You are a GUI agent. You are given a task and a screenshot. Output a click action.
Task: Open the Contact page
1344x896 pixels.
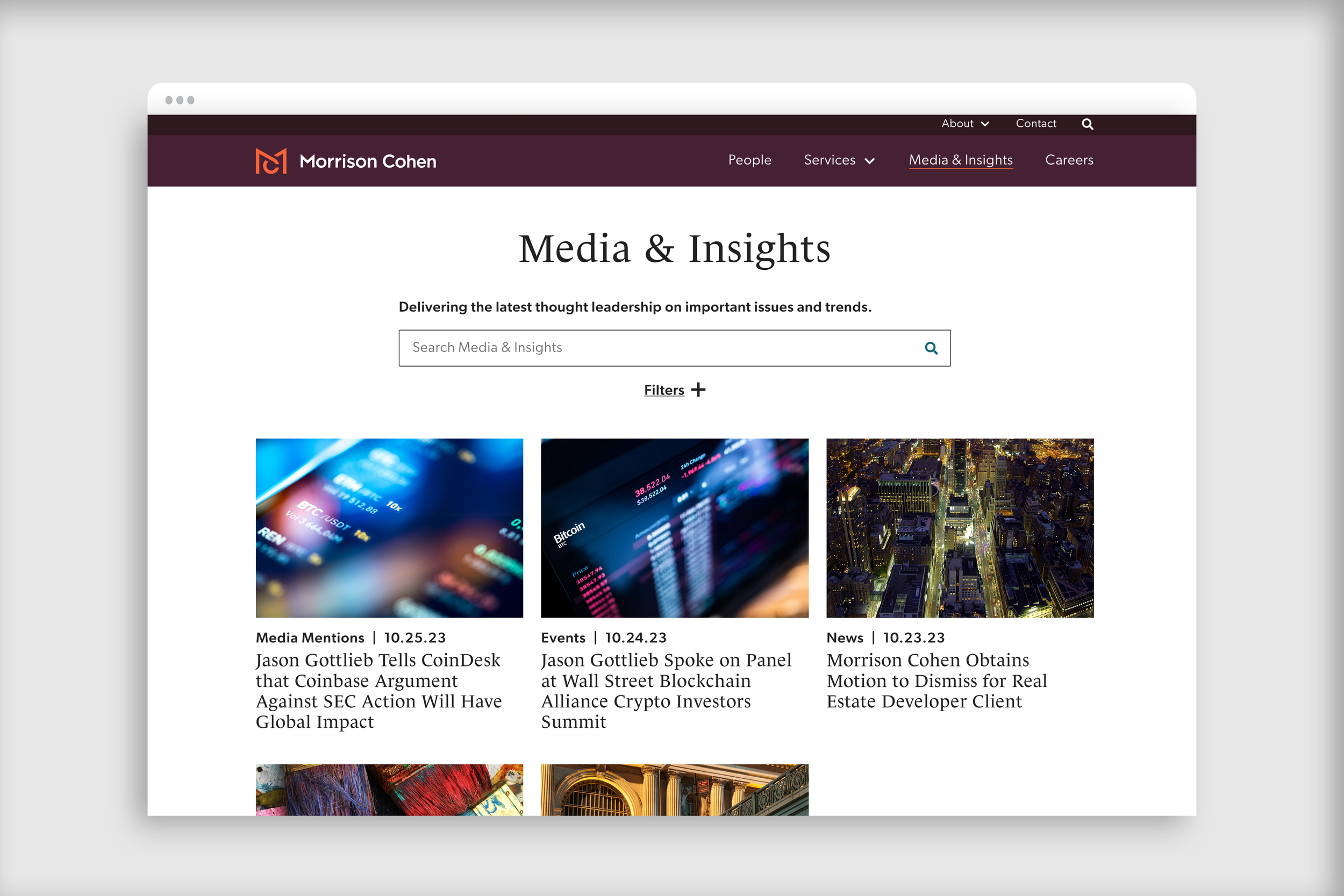(1036, 124)
